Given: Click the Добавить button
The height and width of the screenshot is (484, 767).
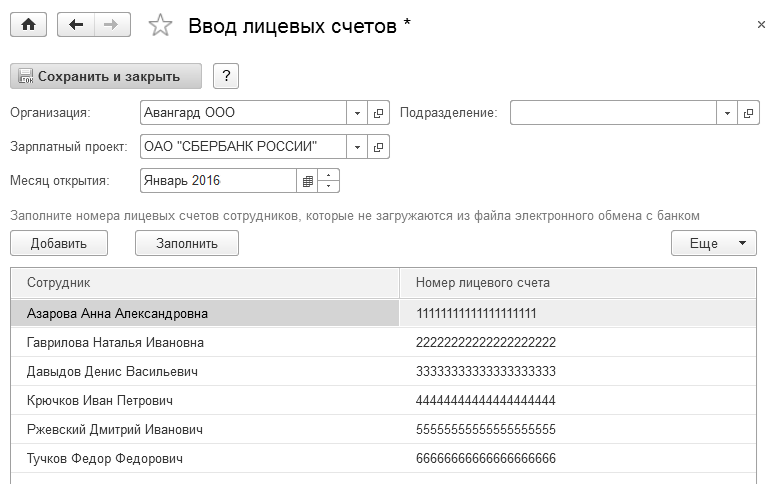Looking at the screenshot, I should [59, 243].
